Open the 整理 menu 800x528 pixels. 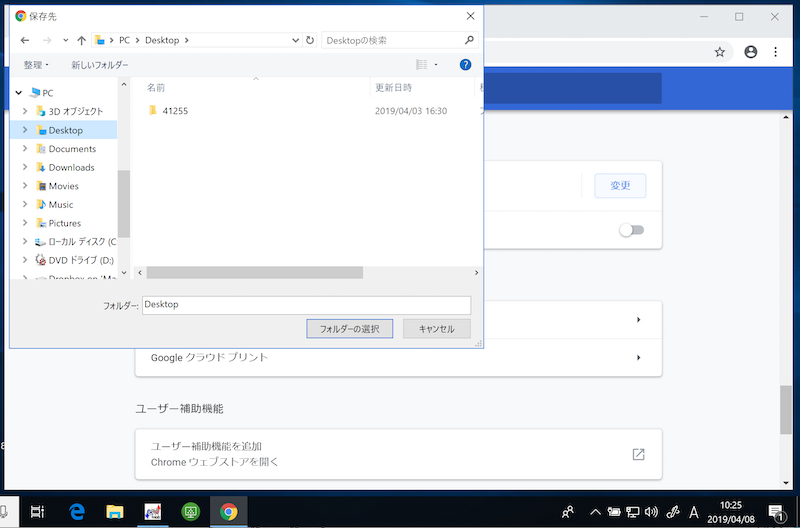click(36, 65)
